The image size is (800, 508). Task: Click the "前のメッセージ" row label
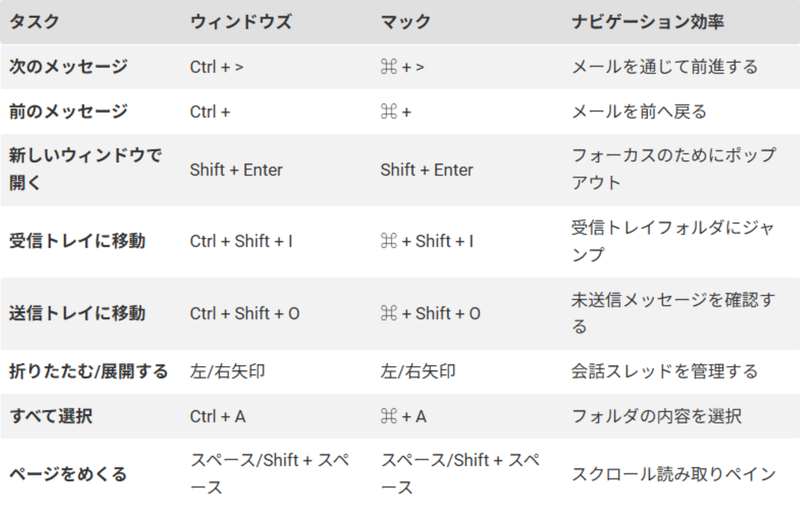click(69, 112)
